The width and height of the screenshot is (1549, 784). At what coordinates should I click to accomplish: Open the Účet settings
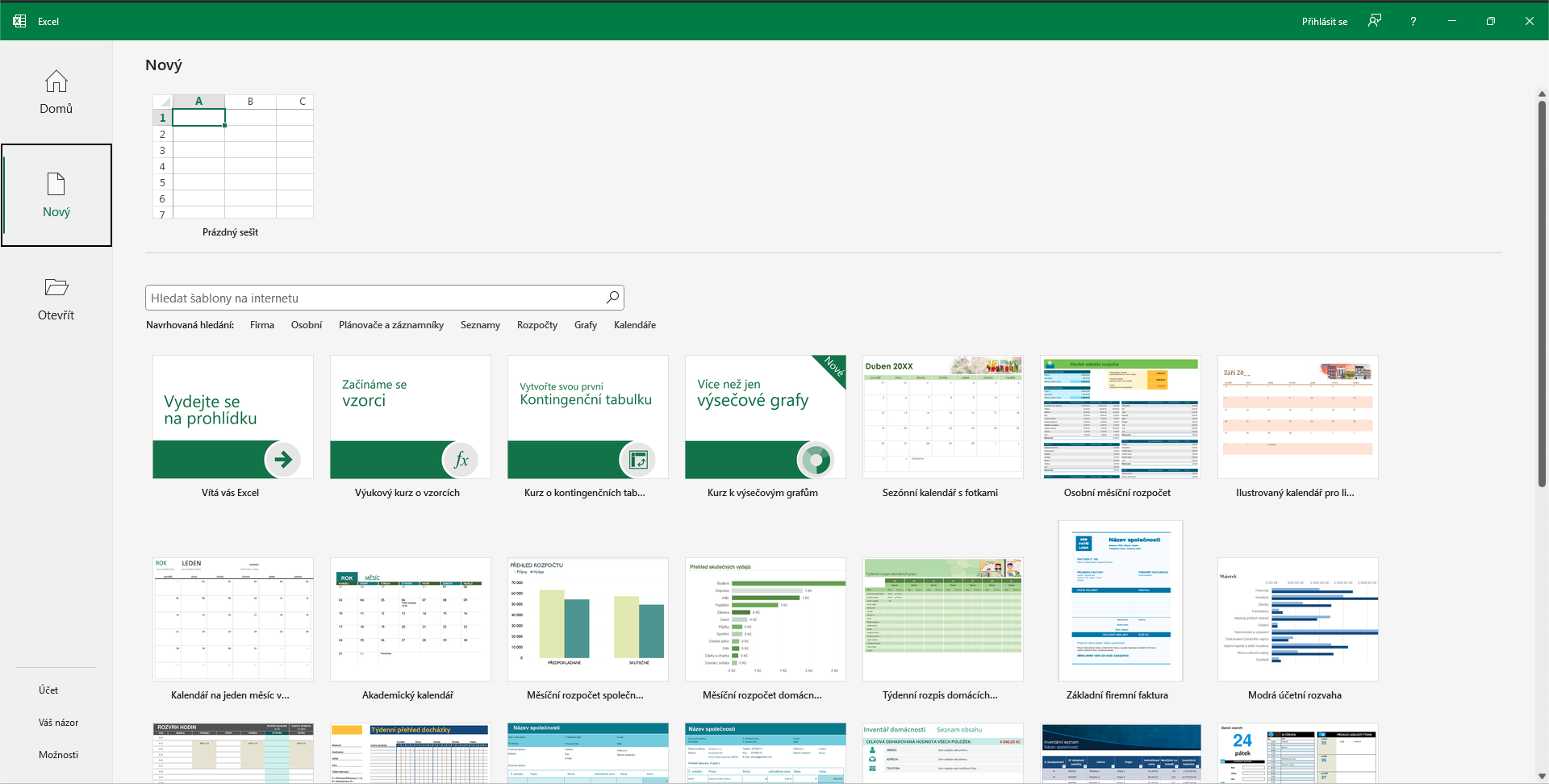pos(48,690)
